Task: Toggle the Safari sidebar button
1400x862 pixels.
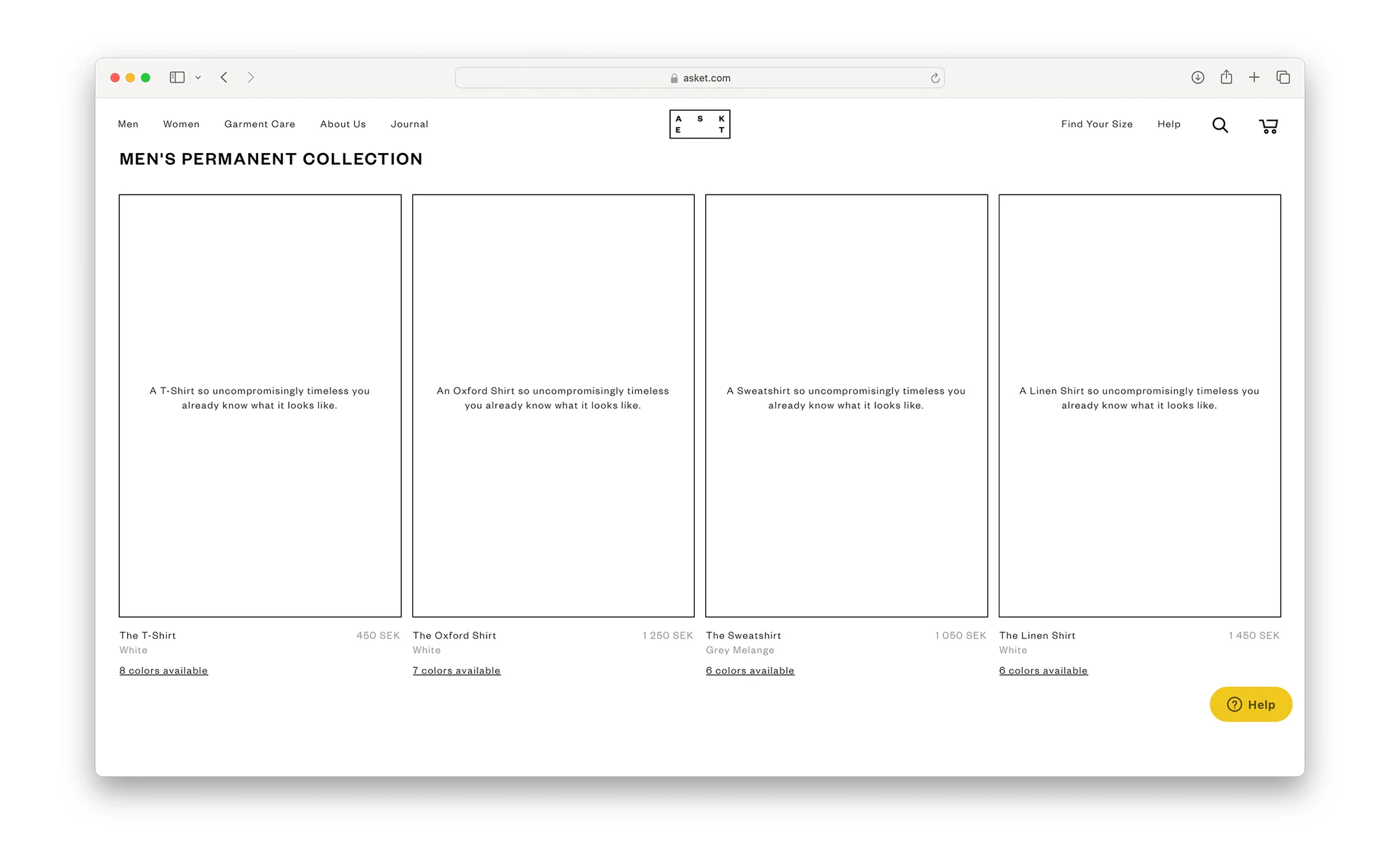Action: pos(177,77)
